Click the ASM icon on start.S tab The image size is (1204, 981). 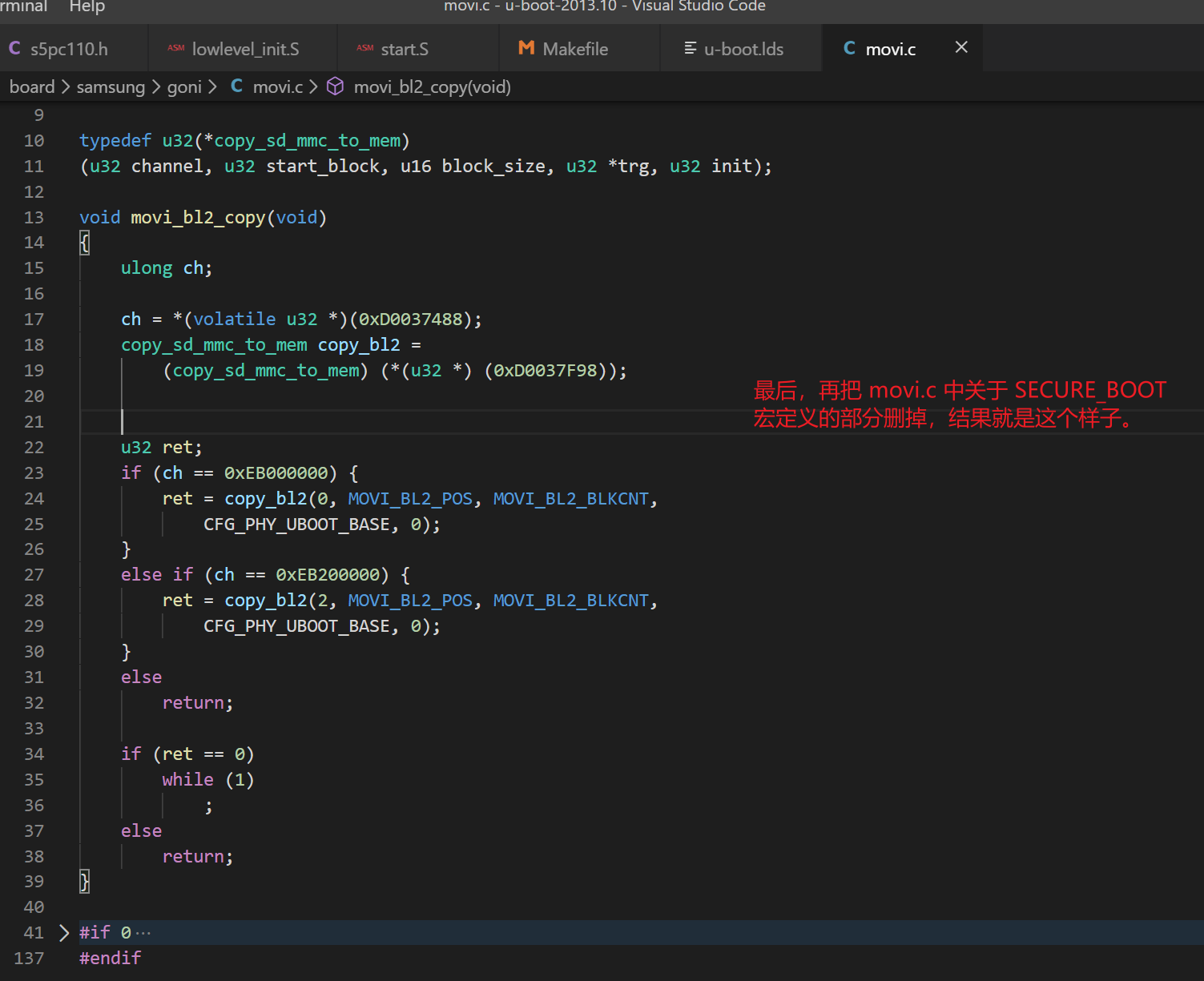pos(365,49)
